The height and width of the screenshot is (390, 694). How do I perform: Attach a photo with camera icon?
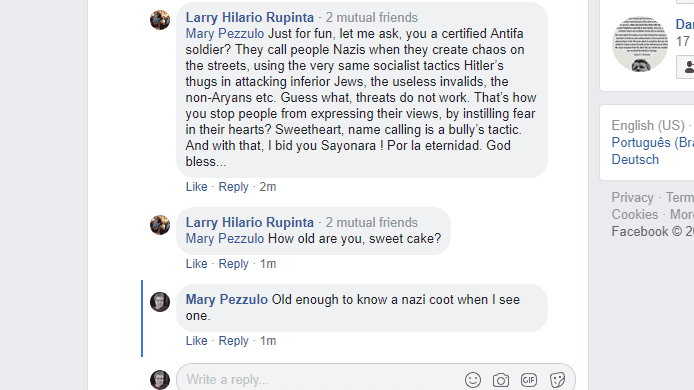tap(501, 380)
